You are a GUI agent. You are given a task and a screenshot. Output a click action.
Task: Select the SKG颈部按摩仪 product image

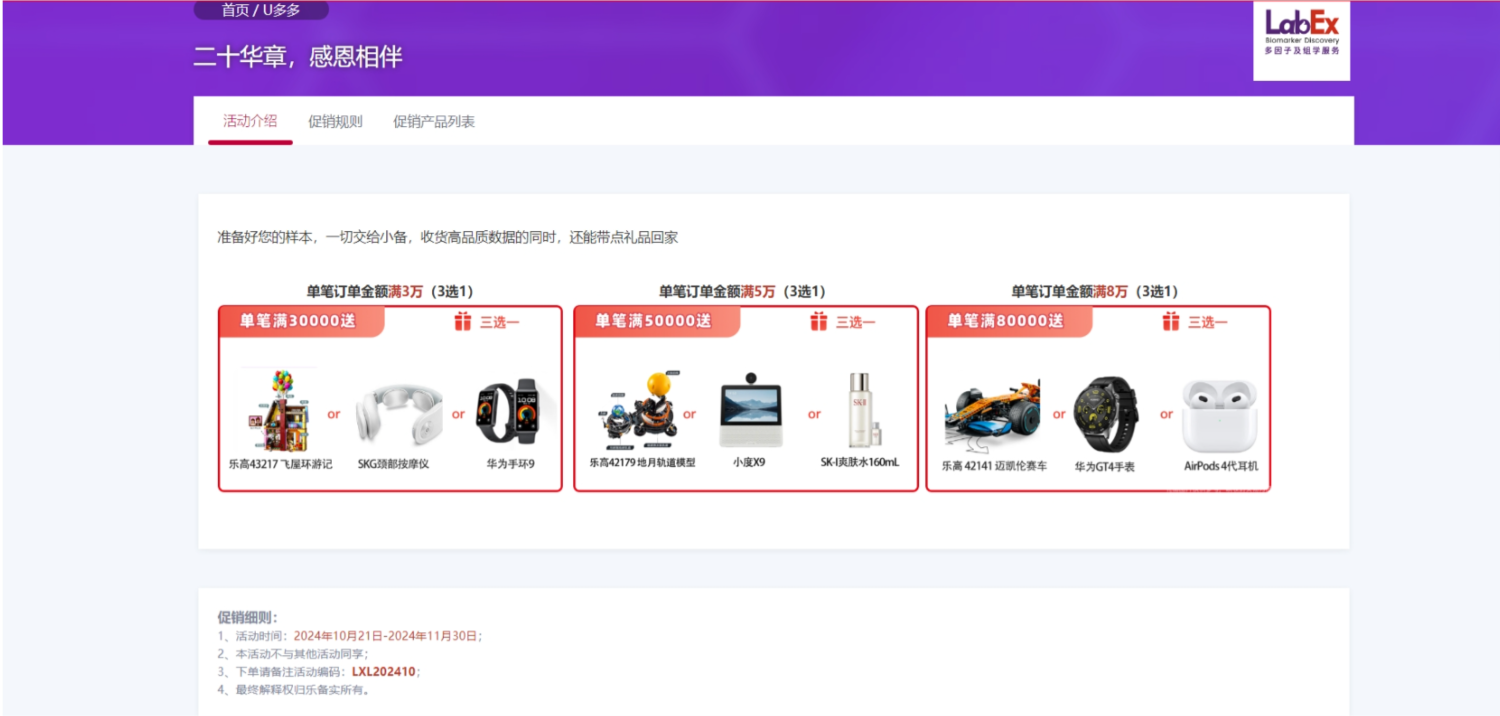tap(399, 413)
